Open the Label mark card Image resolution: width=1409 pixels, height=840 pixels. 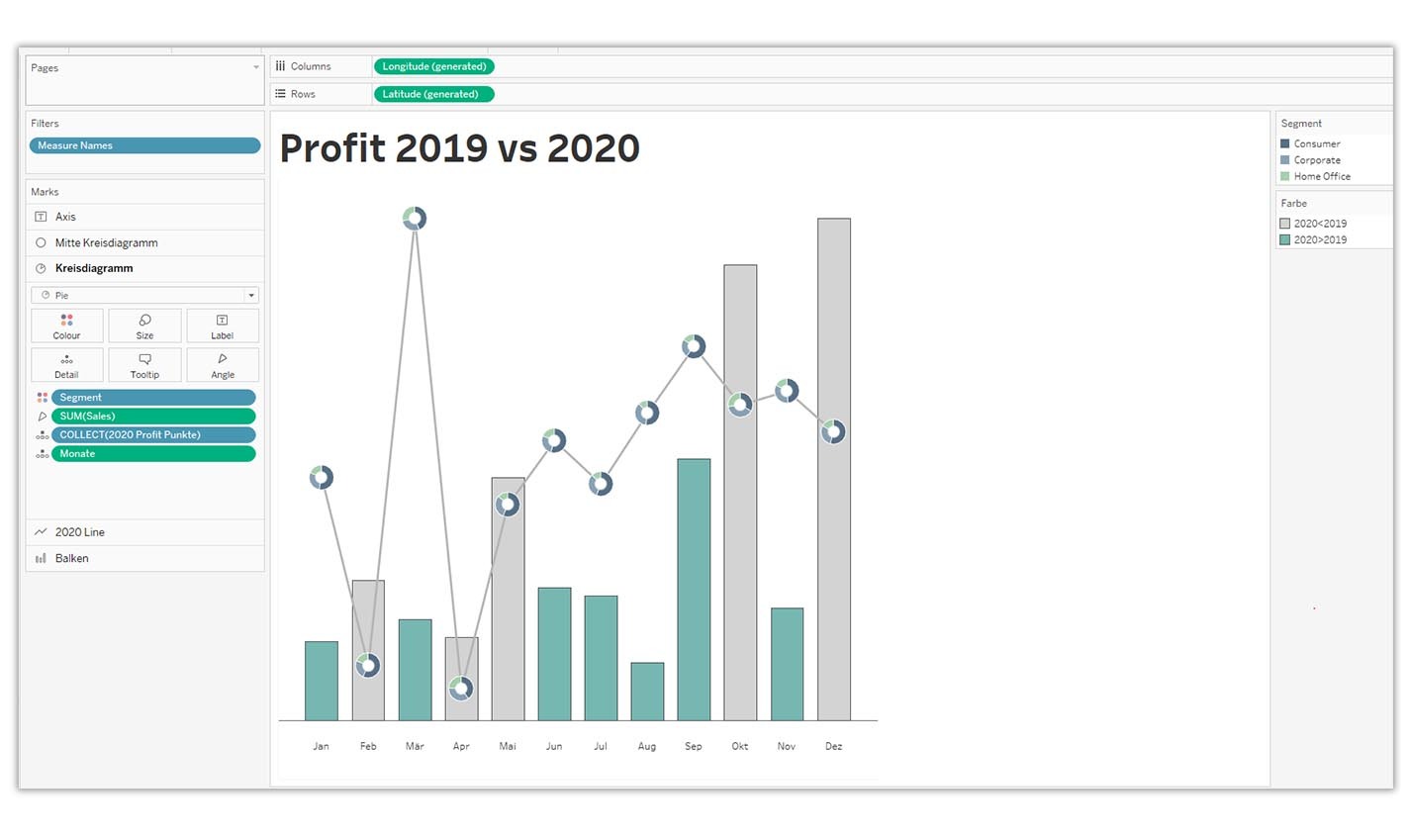tap(223, 326)
